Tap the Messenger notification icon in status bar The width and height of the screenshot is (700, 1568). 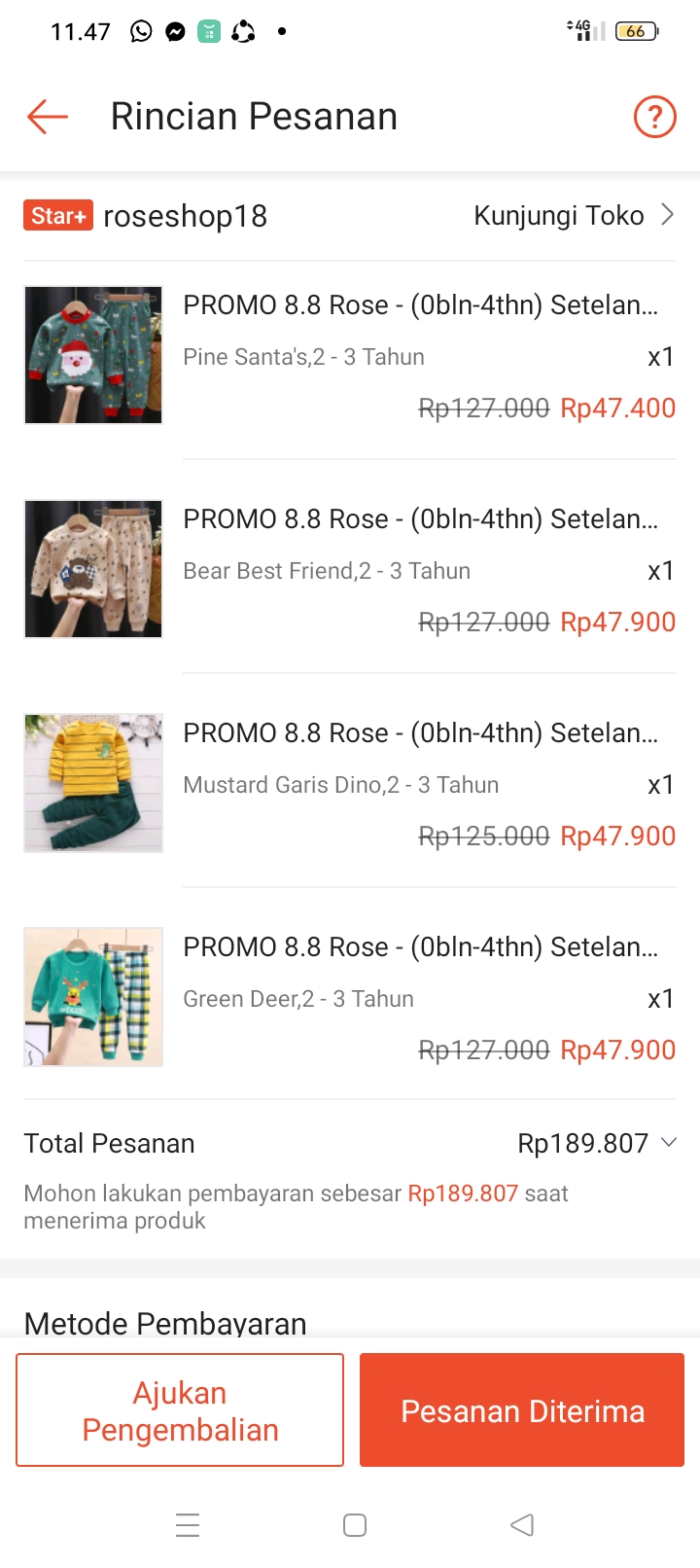(x=175, y=32)
